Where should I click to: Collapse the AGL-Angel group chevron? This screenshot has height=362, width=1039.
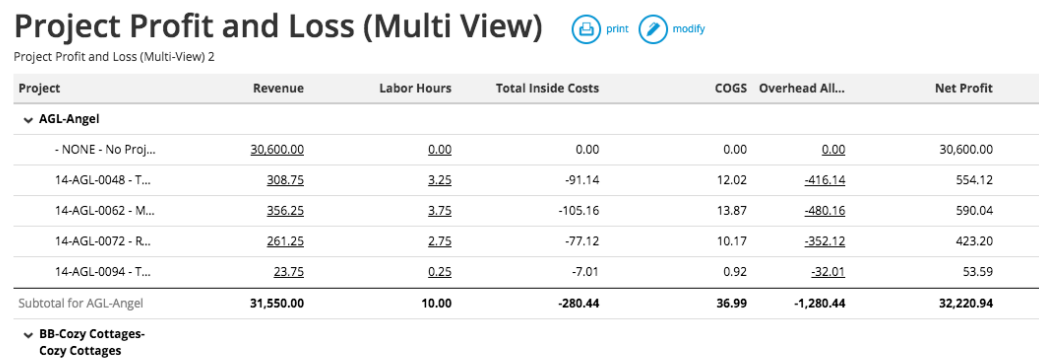tap(28, 120)
